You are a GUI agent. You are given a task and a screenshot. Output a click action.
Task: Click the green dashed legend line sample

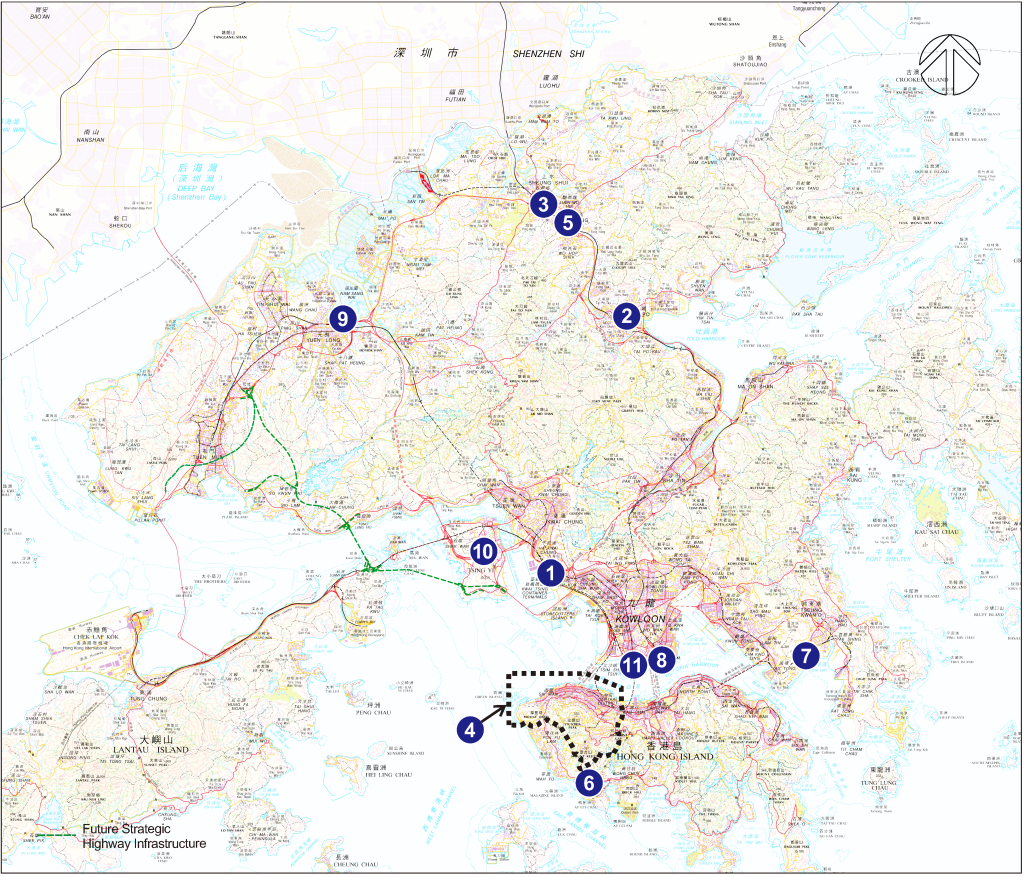(x=53, y=835)
